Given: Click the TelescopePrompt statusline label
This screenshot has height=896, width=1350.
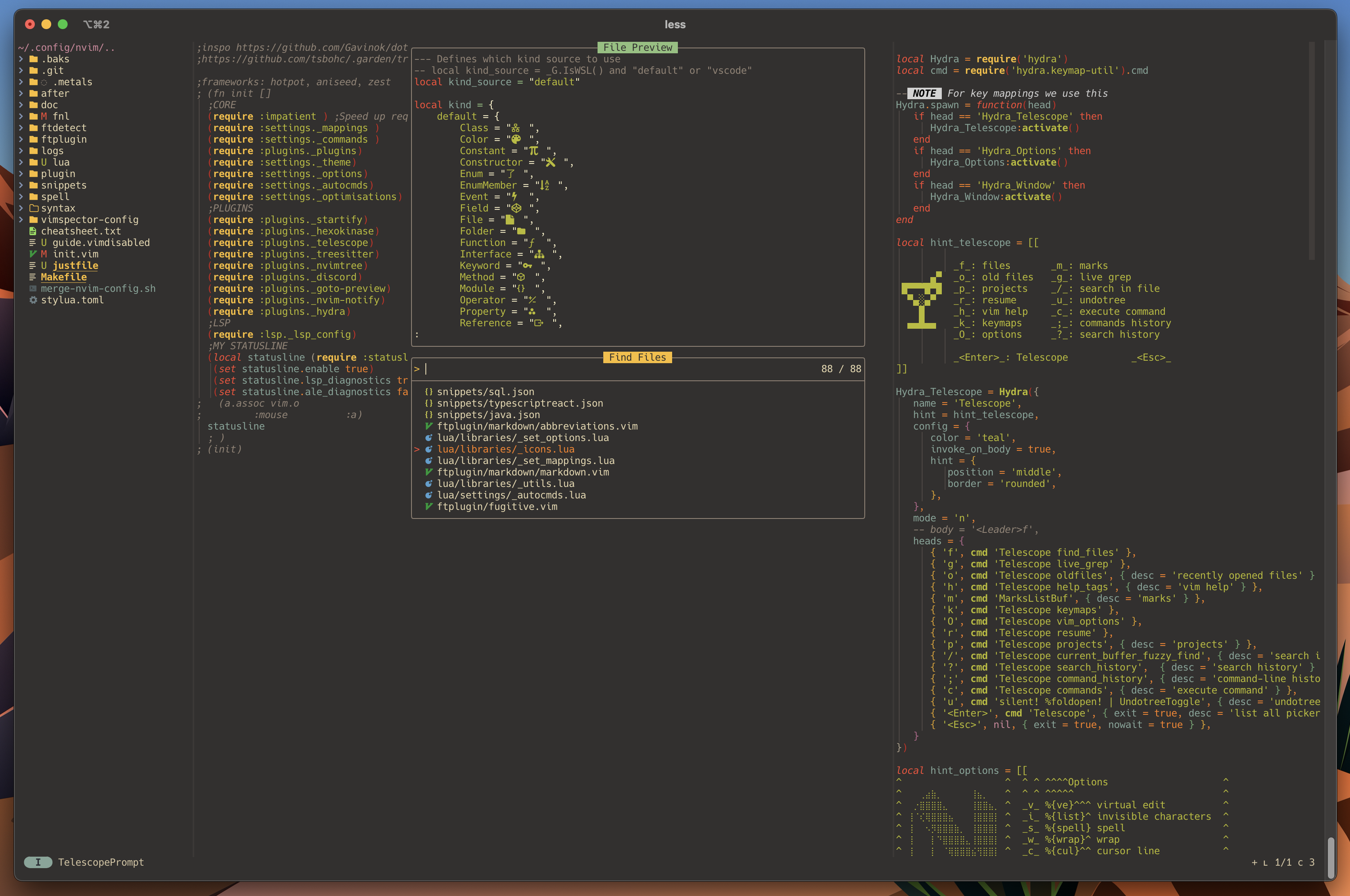Looking at the screenshot, I should [x=100, y=862].
